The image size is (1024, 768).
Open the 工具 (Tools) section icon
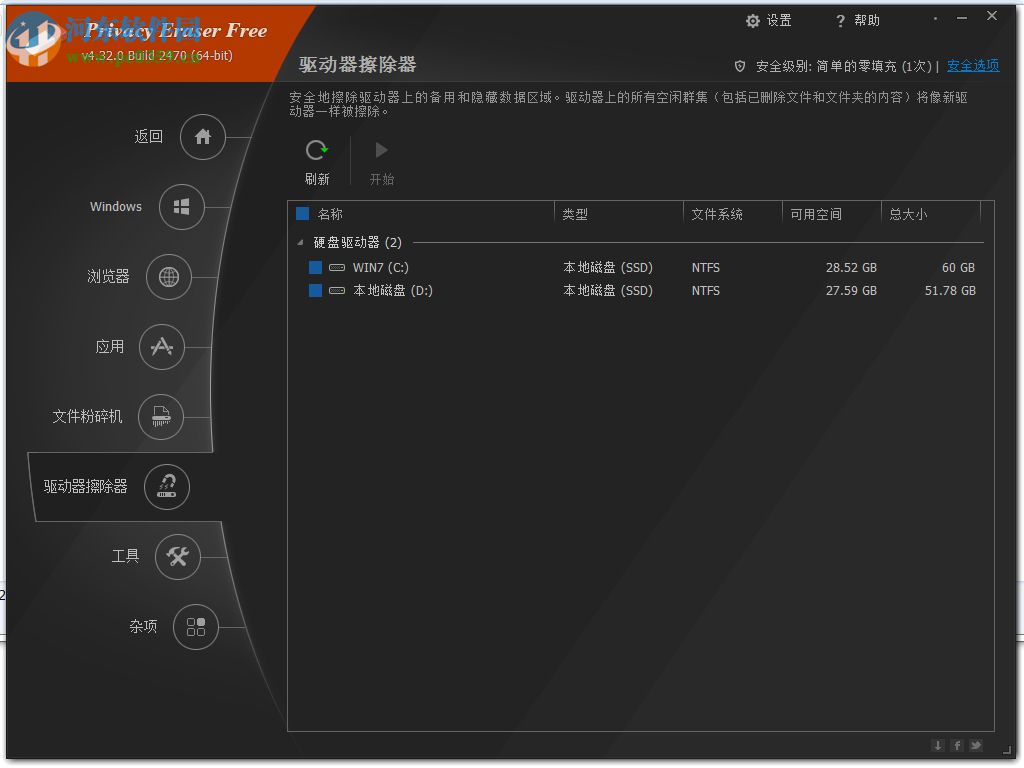click(x=178, y=557)
